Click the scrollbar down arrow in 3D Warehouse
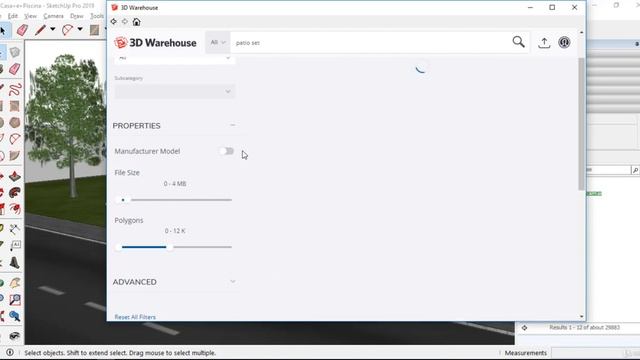Screen dimensions: 640x360 [x=582, y=316]
